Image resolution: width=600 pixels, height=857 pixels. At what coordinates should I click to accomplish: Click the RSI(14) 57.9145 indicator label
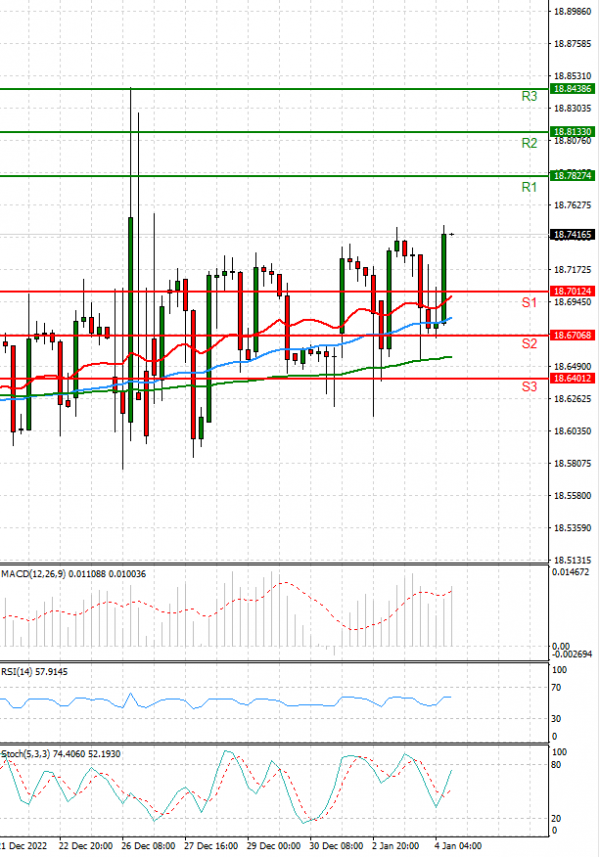coord(34,672)
